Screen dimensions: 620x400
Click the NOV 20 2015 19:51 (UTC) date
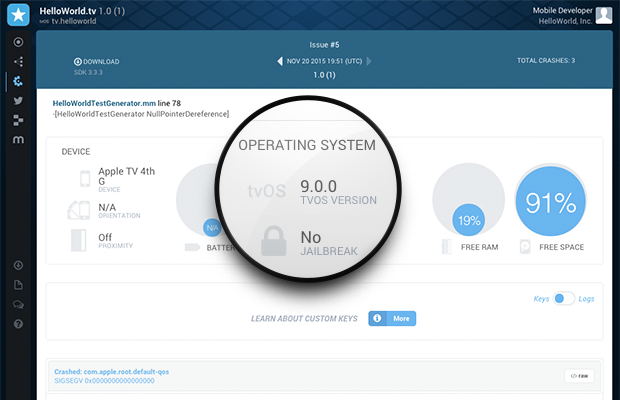(x=324, y=61)
